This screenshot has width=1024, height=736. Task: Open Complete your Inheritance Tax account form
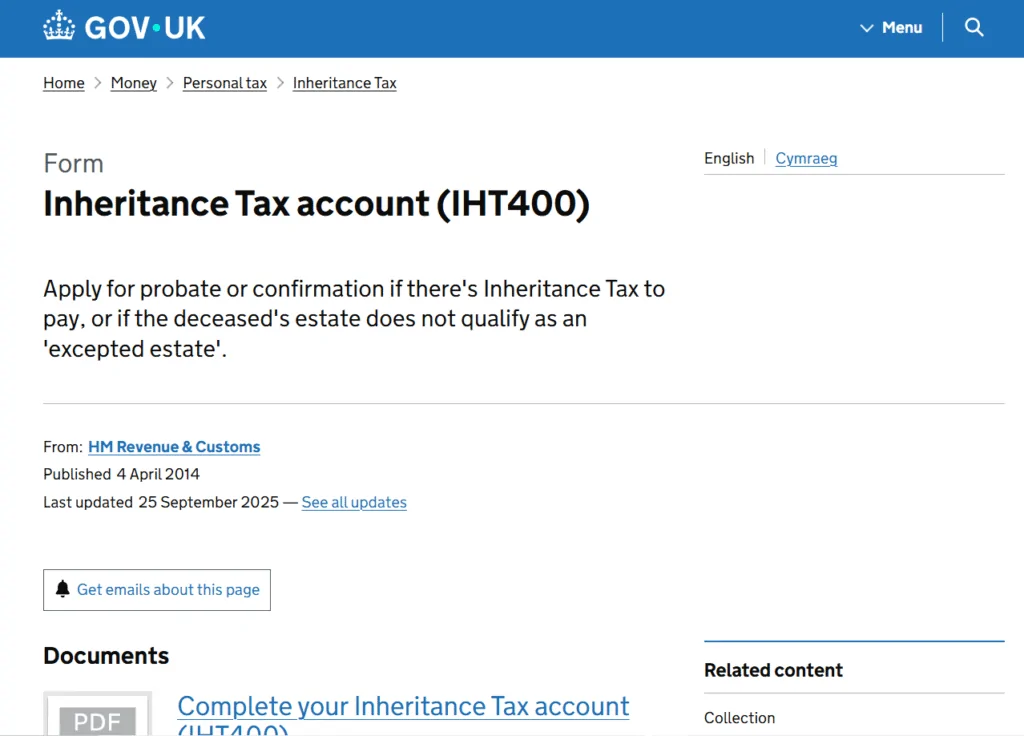pyautogui.click(x=403, y=706)
